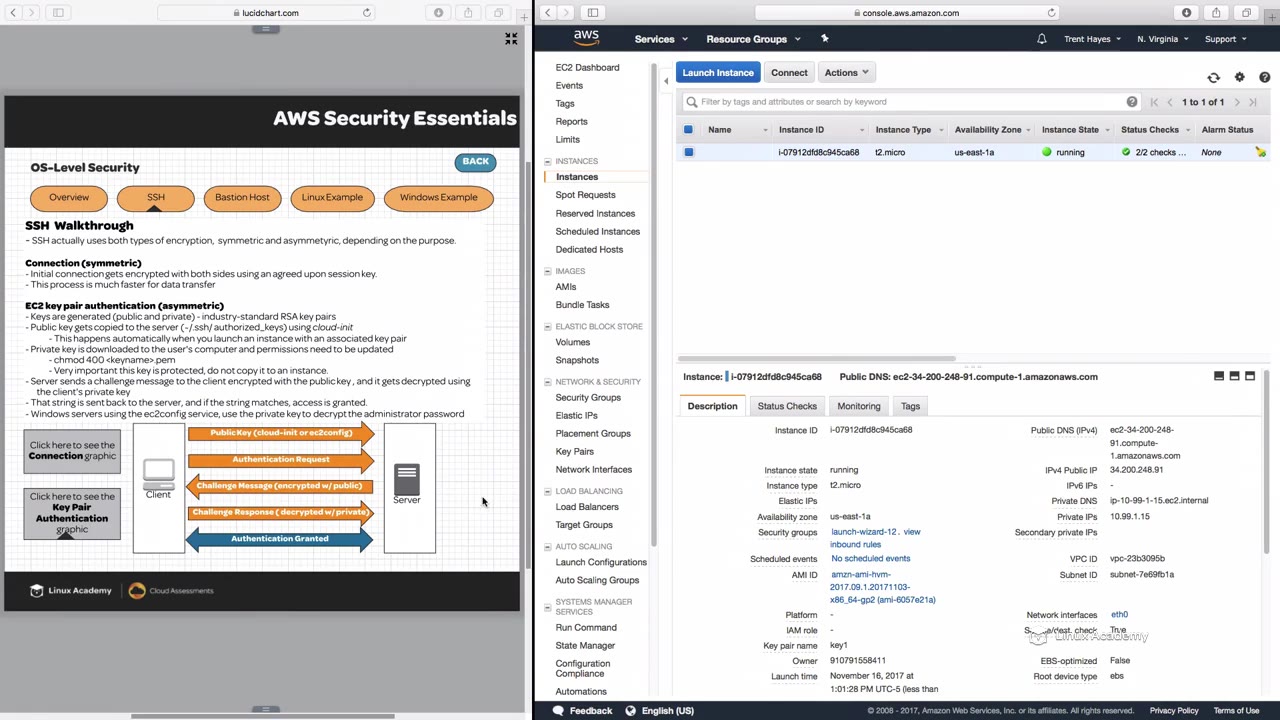Share the AWS console page

[x=1216, y=13]
